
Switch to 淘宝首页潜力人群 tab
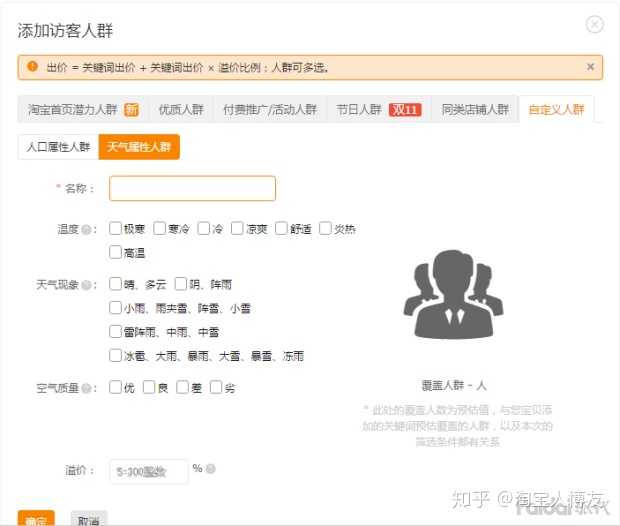pyautogui.click(x=82, y=110)
